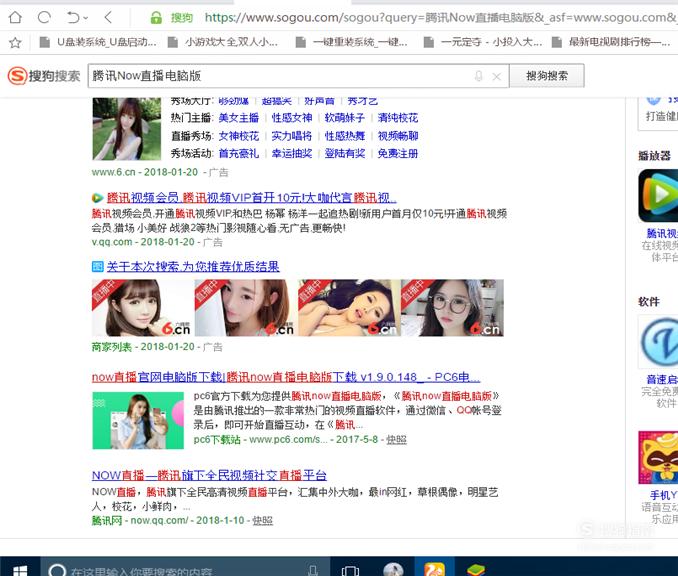This screenshot has height=576, width=678.
Task: Click the taskbar microphone icon
Action: point(313,570)
